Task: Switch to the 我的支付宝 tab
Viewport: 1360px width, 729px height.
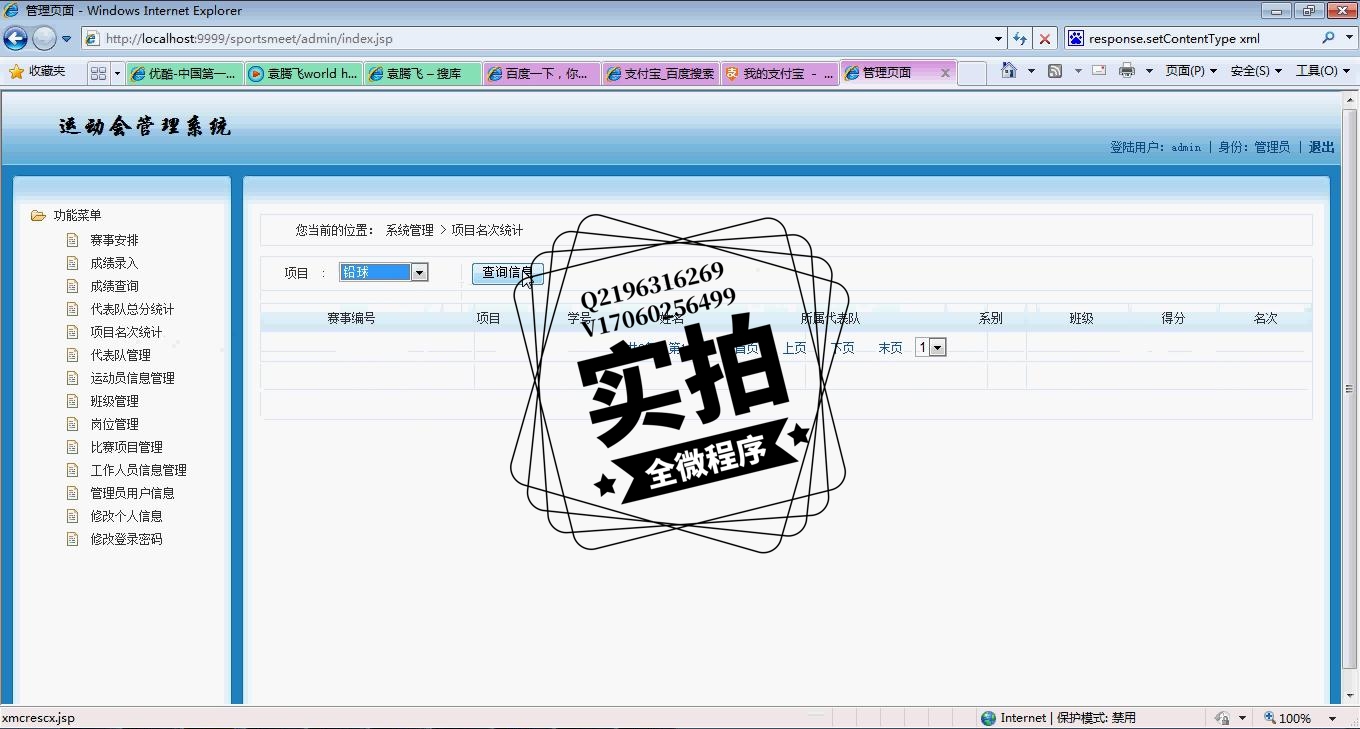Action: point(780,73)
